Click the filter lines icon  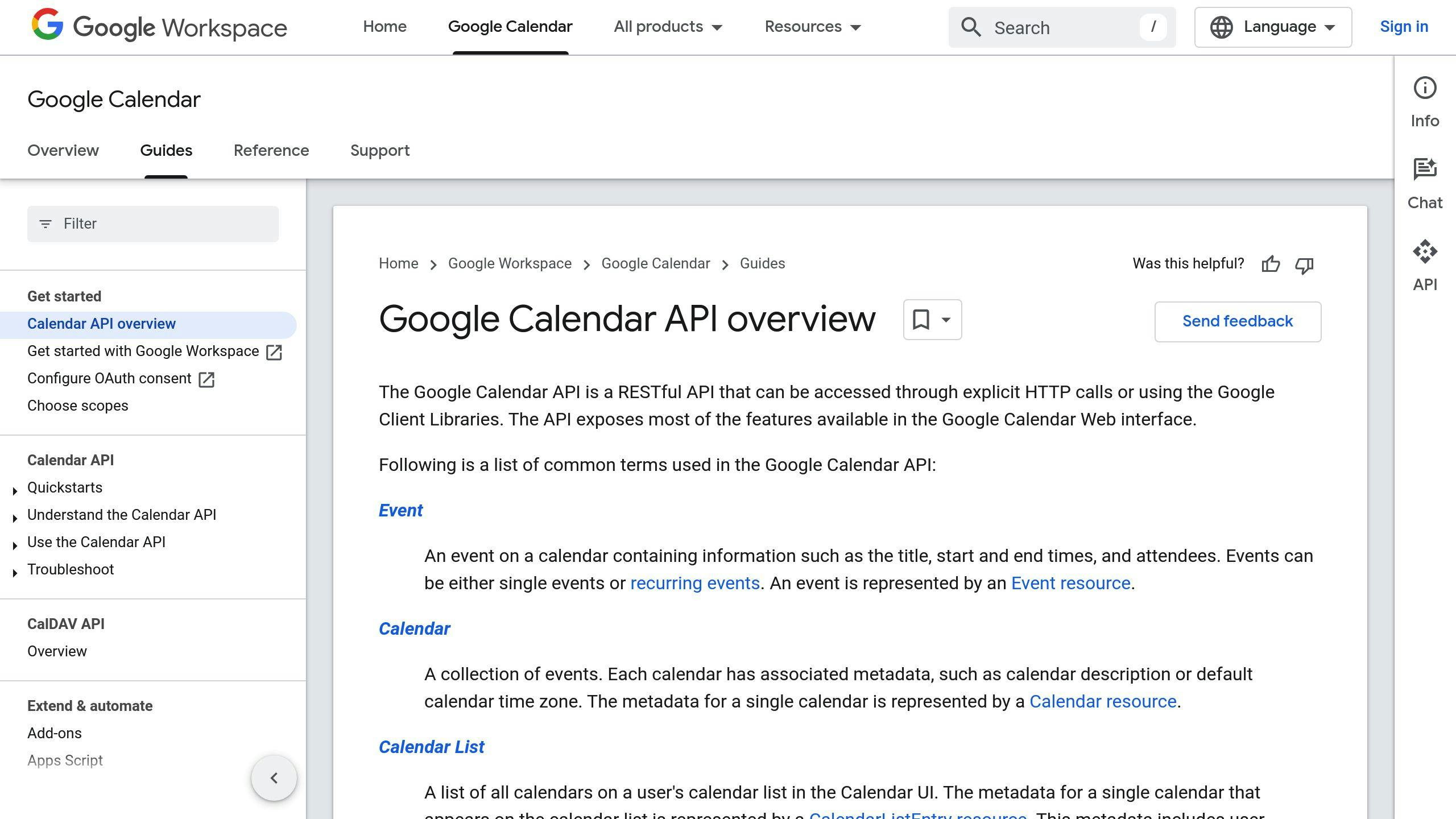45,224
